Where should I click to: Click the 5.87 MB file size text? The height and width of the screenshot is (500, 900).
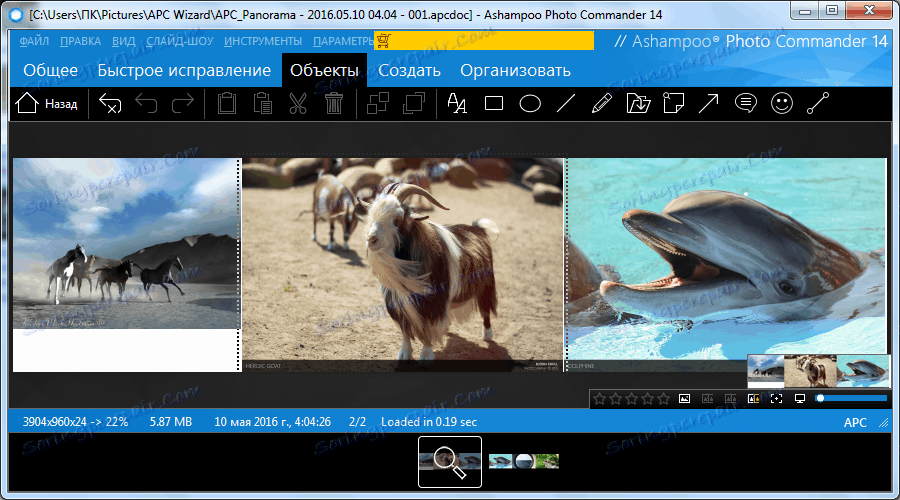coord(171,422)
